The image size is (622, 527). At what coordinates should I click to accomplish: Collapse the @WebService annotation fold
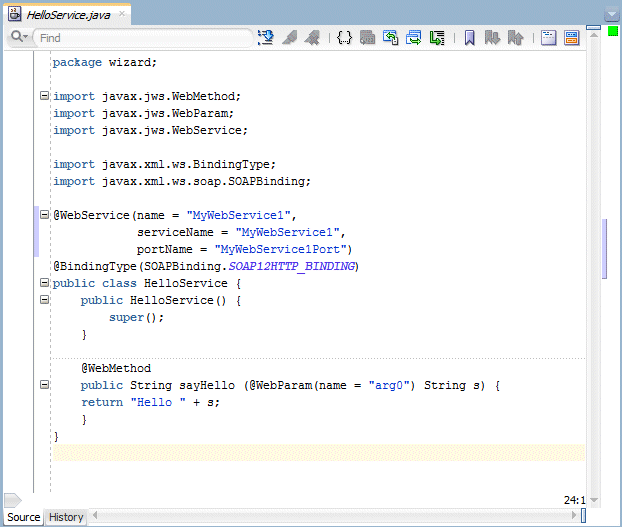pyautogui.click(x=44, y=215)
